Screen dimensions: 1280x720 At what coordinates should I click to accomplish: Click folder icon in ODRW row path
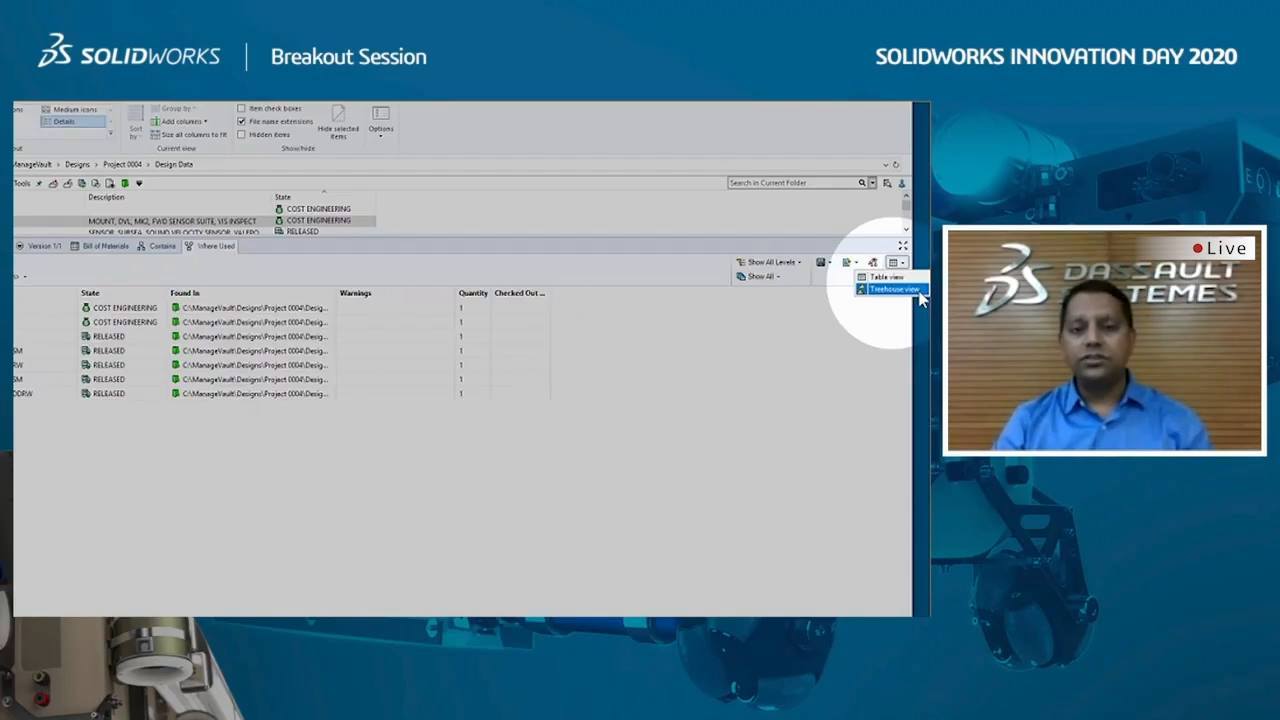tap(176, 394)
